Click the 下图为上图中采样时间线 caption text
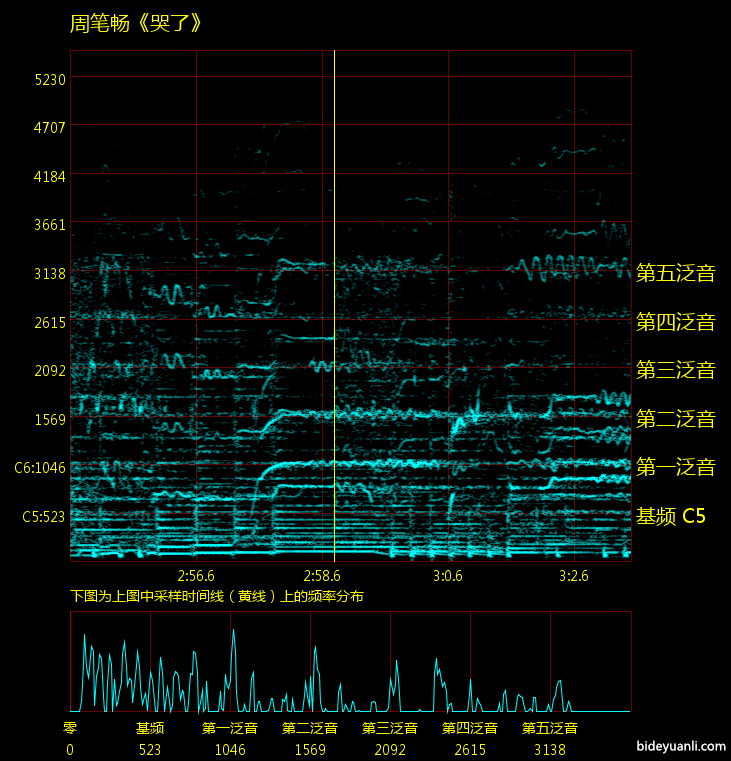This screenshot has height=761, width=731. [216, 596]
